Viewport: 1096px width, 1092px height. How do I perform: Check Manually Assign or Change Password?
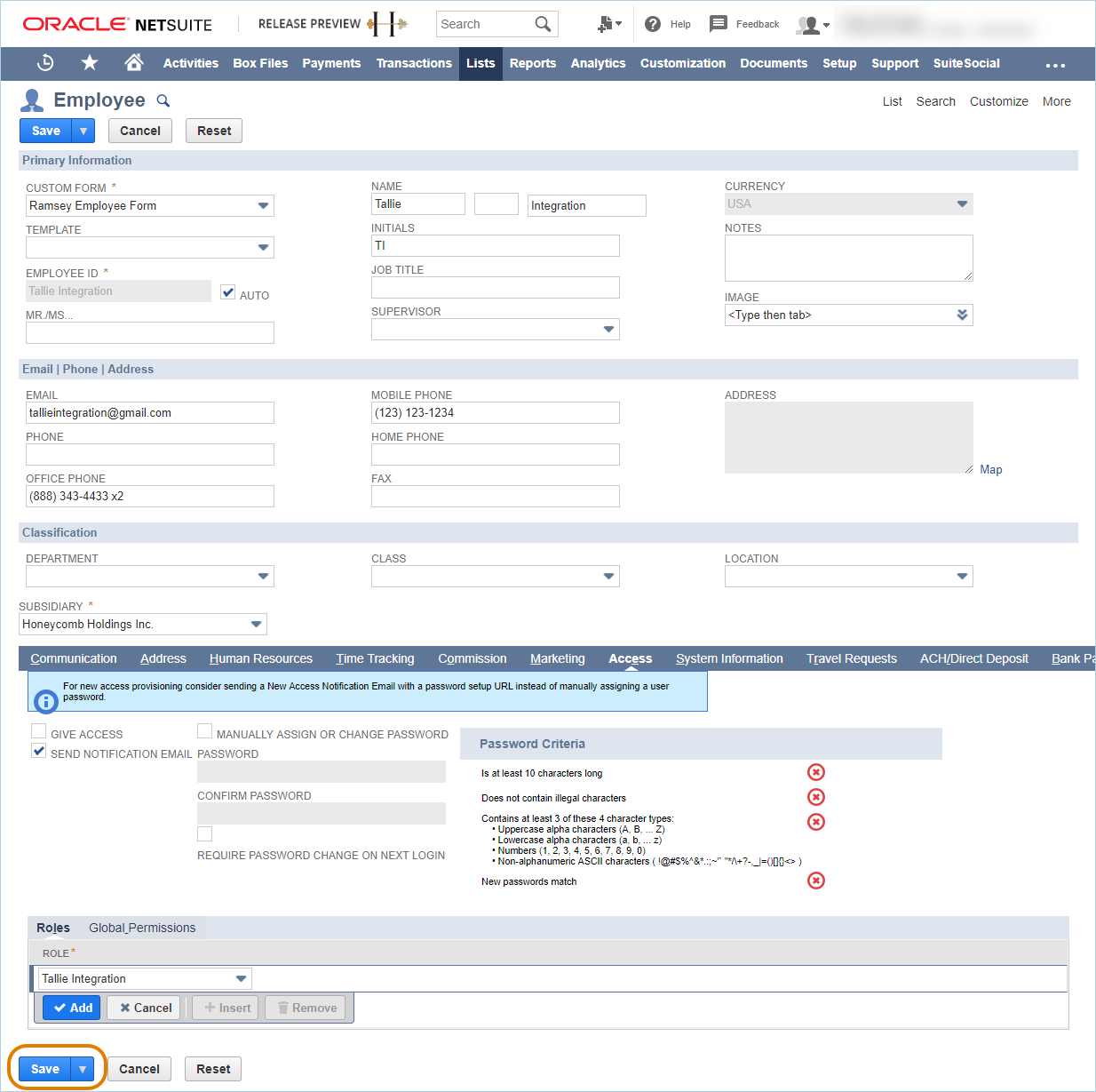204,731
